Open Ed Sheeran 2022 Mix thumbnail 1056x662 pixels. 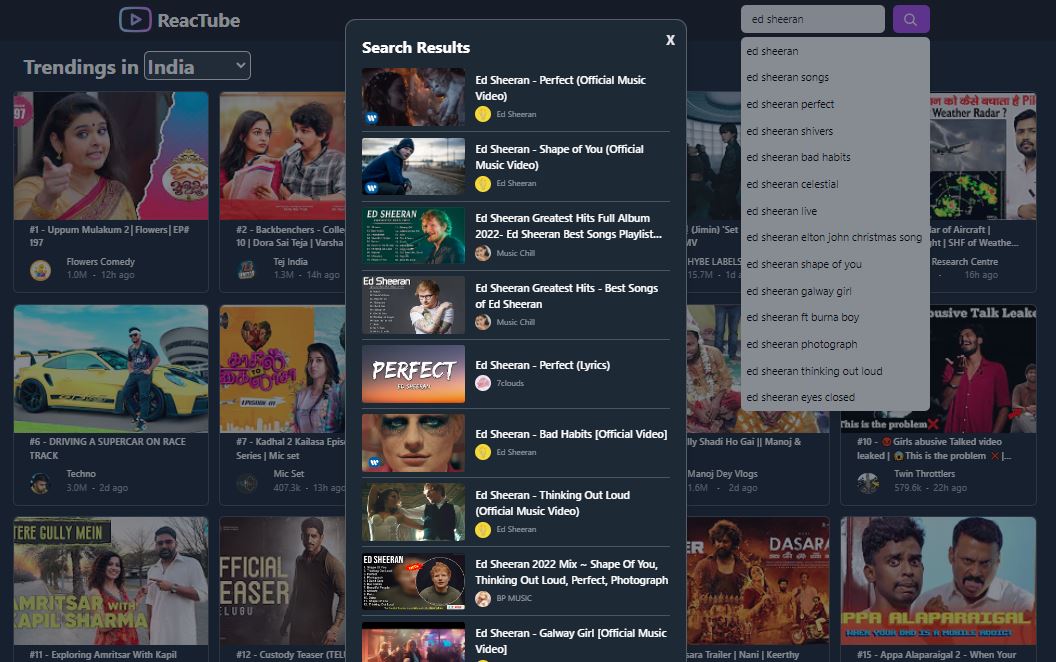[x=414, y=582]
